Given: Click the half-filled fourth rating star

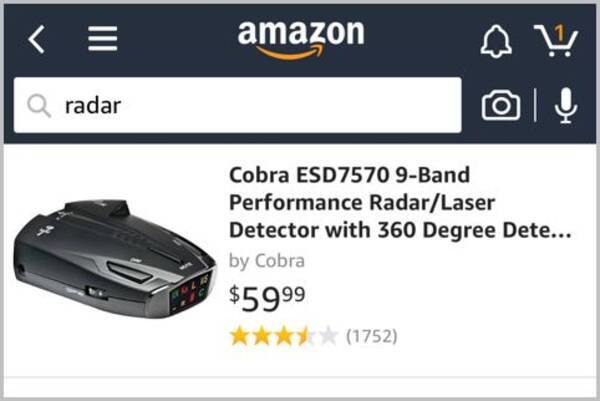Looking at the screenshot, I should tap(306, 336).
